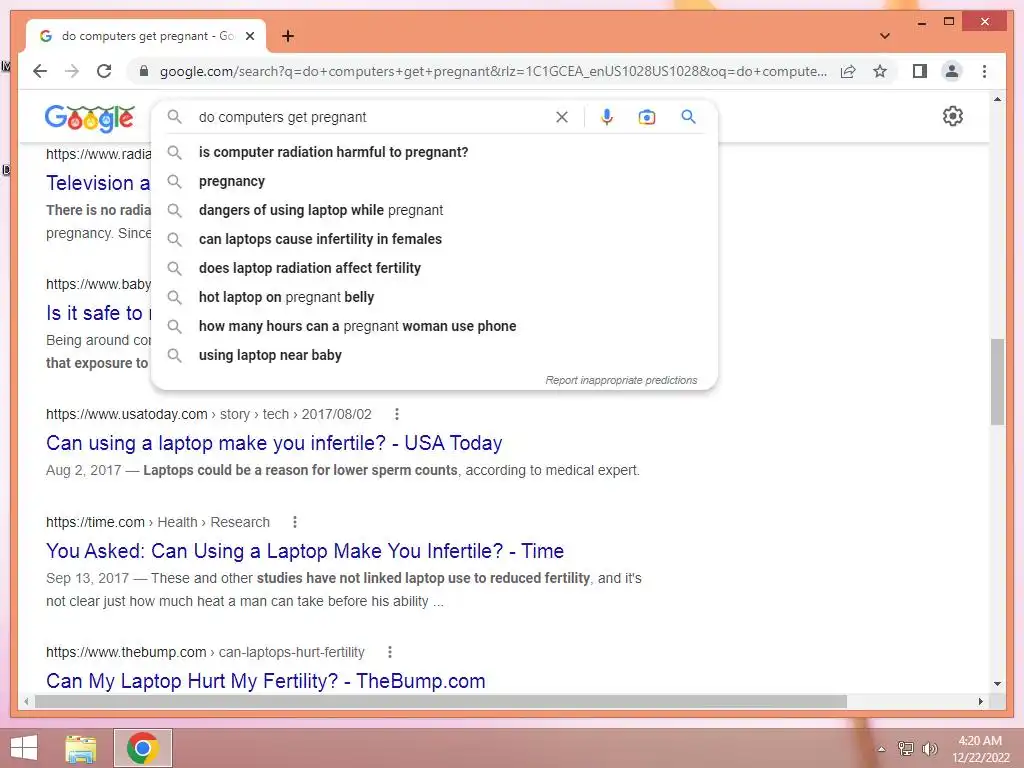Viewport: 1024px width, 768px height.
Task: Click the Chrome address bar URL
Action: click(x=493, y=71)
